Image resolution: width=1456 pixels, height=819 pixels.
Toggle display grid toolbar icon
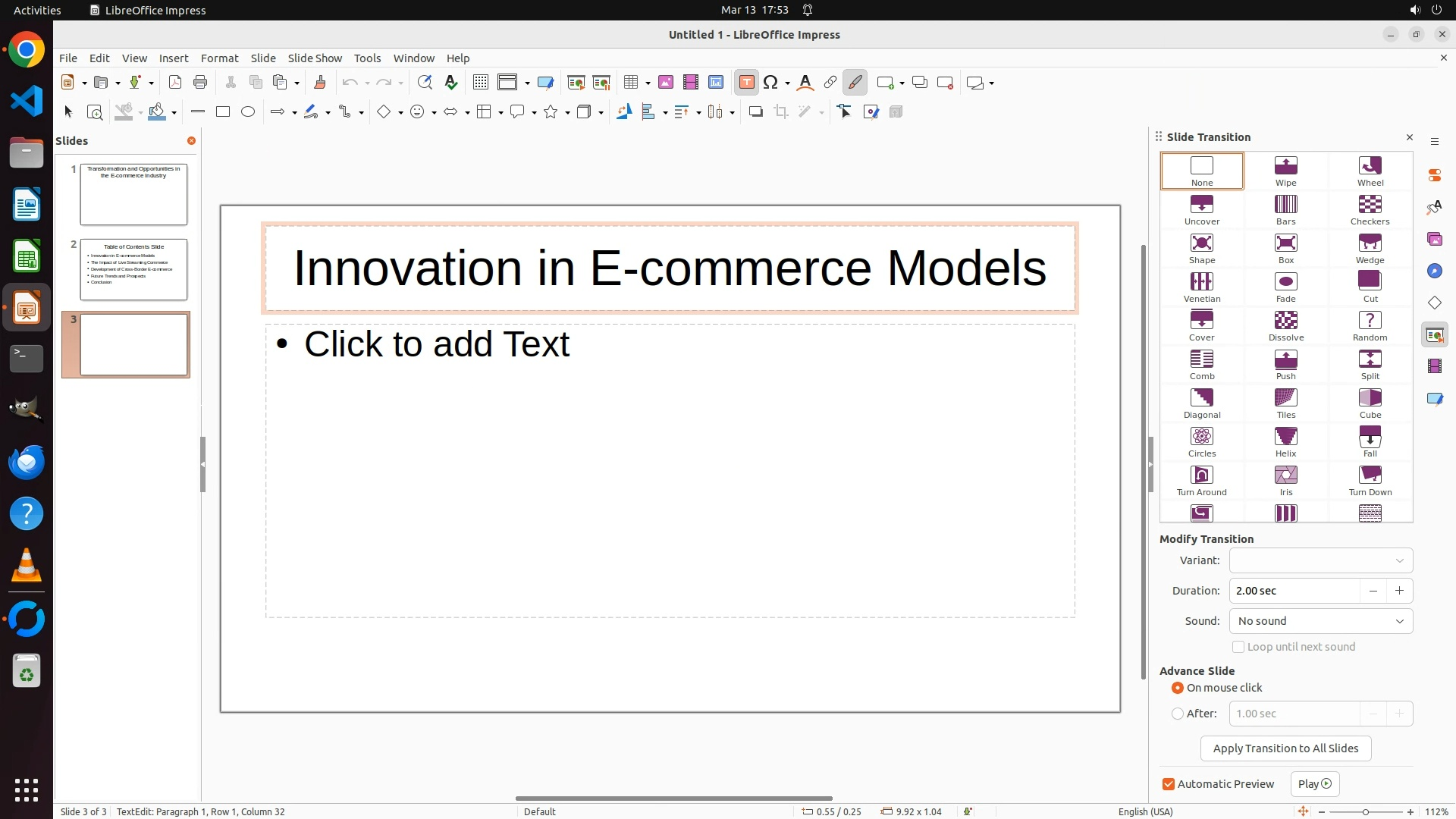click(x=480, y=83)
